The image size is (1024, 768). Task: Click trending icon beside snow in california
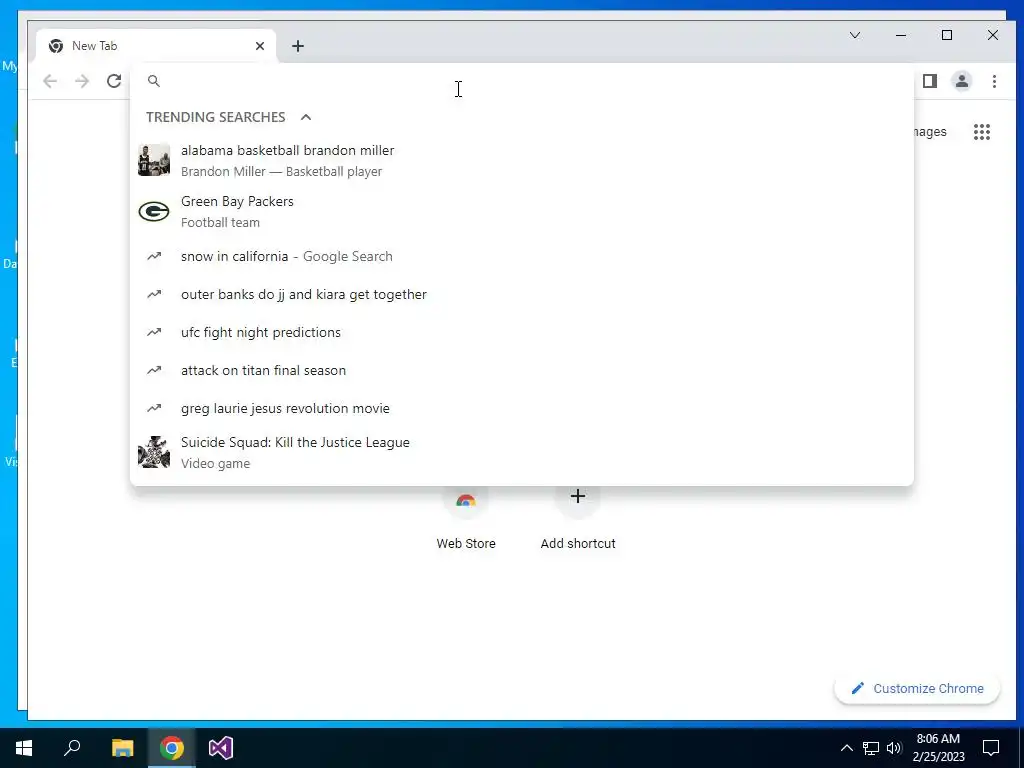(x=154, y=256)
